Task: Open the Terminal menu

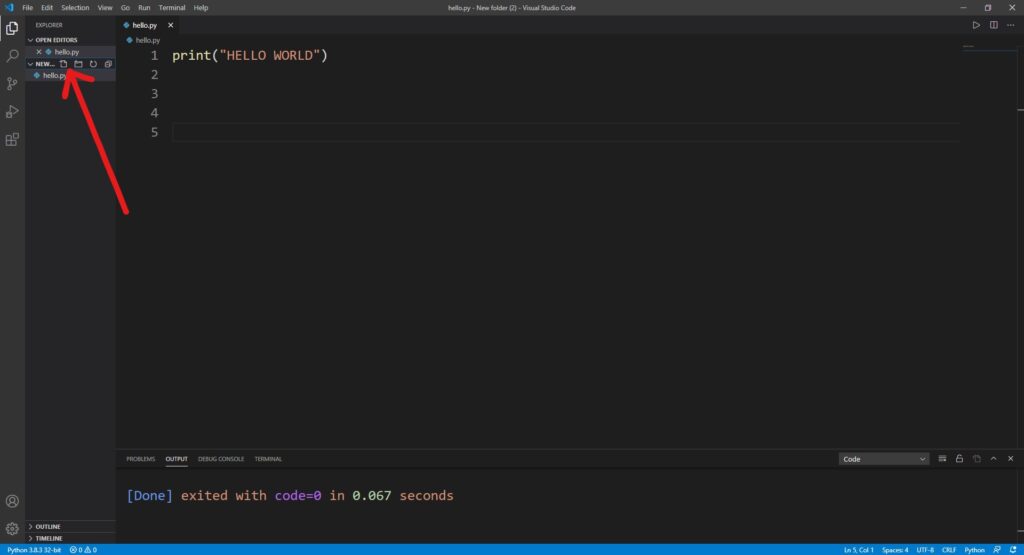Action: tap(172, 8)
